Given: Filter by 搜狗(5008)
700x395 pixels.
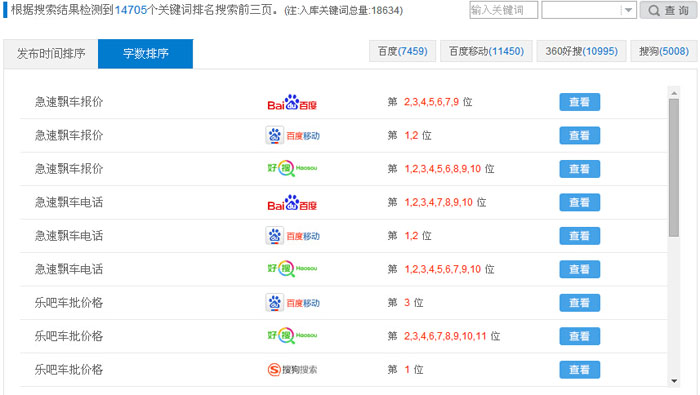Looking at the screenshot, I should (x=664, y=51).
